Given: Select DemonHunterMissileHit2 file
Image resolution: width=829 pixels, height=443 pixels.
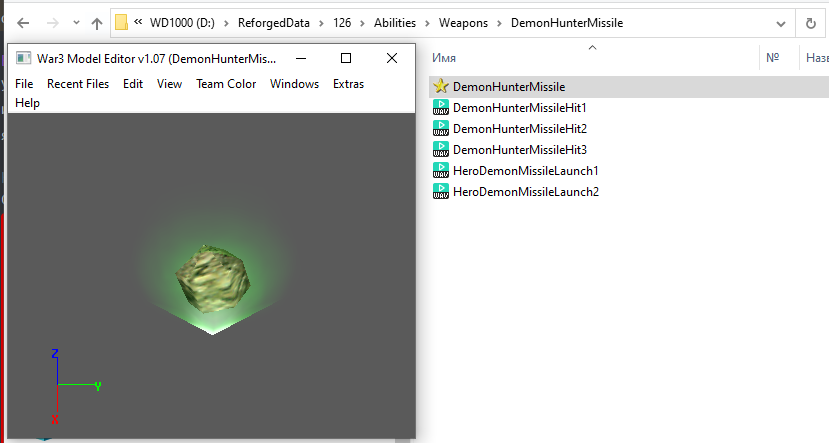Looking at the screenshot, I should point(519,129).
